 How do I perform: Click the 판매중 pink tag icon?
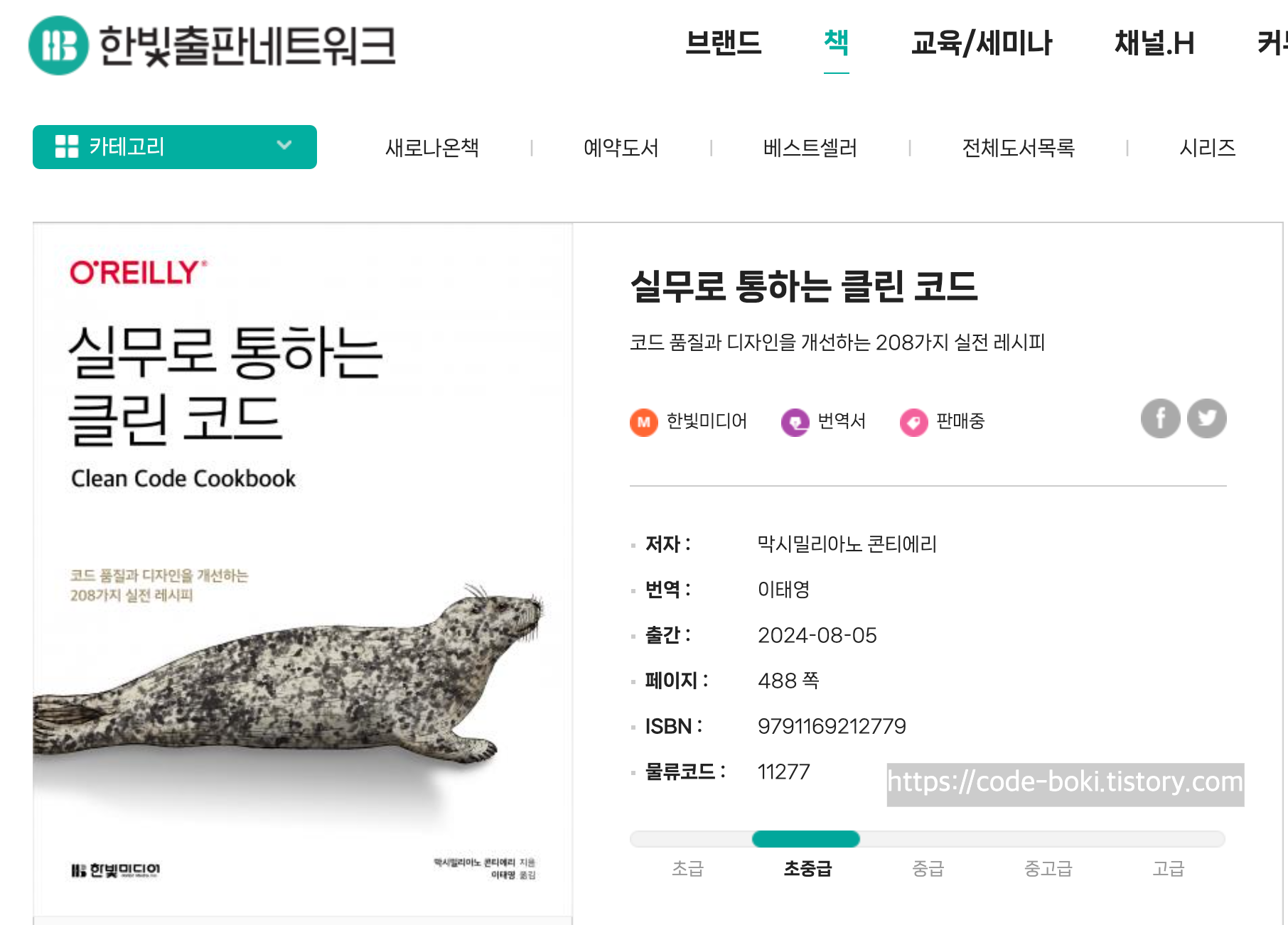point(914,423)
